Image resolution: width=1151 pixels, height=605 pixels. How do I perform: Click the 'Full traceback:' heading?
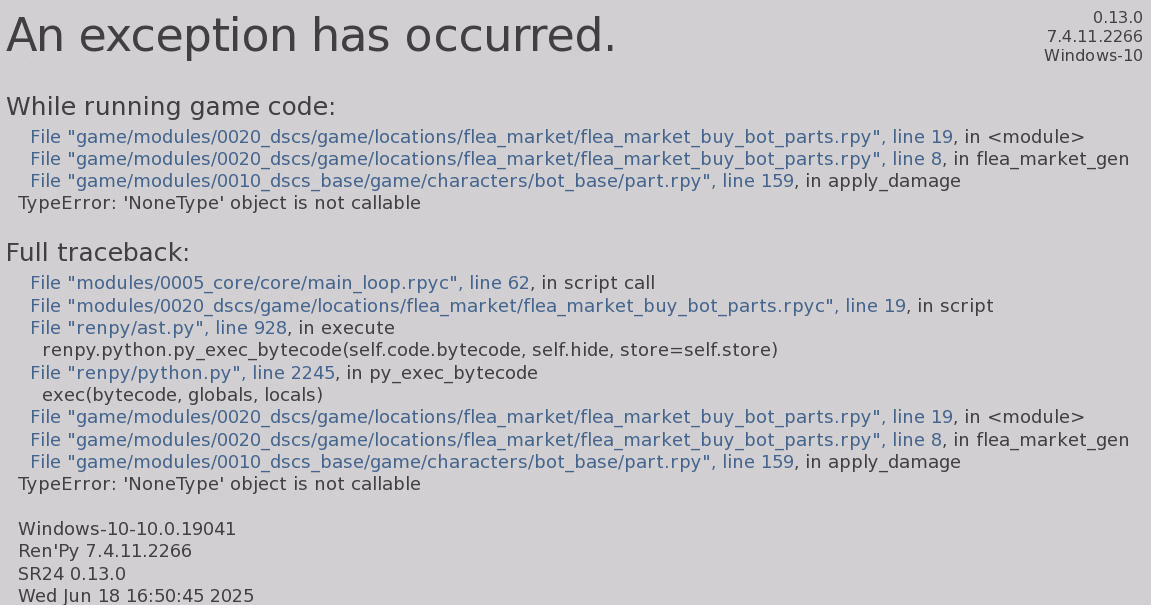click(x=98, y=253)
